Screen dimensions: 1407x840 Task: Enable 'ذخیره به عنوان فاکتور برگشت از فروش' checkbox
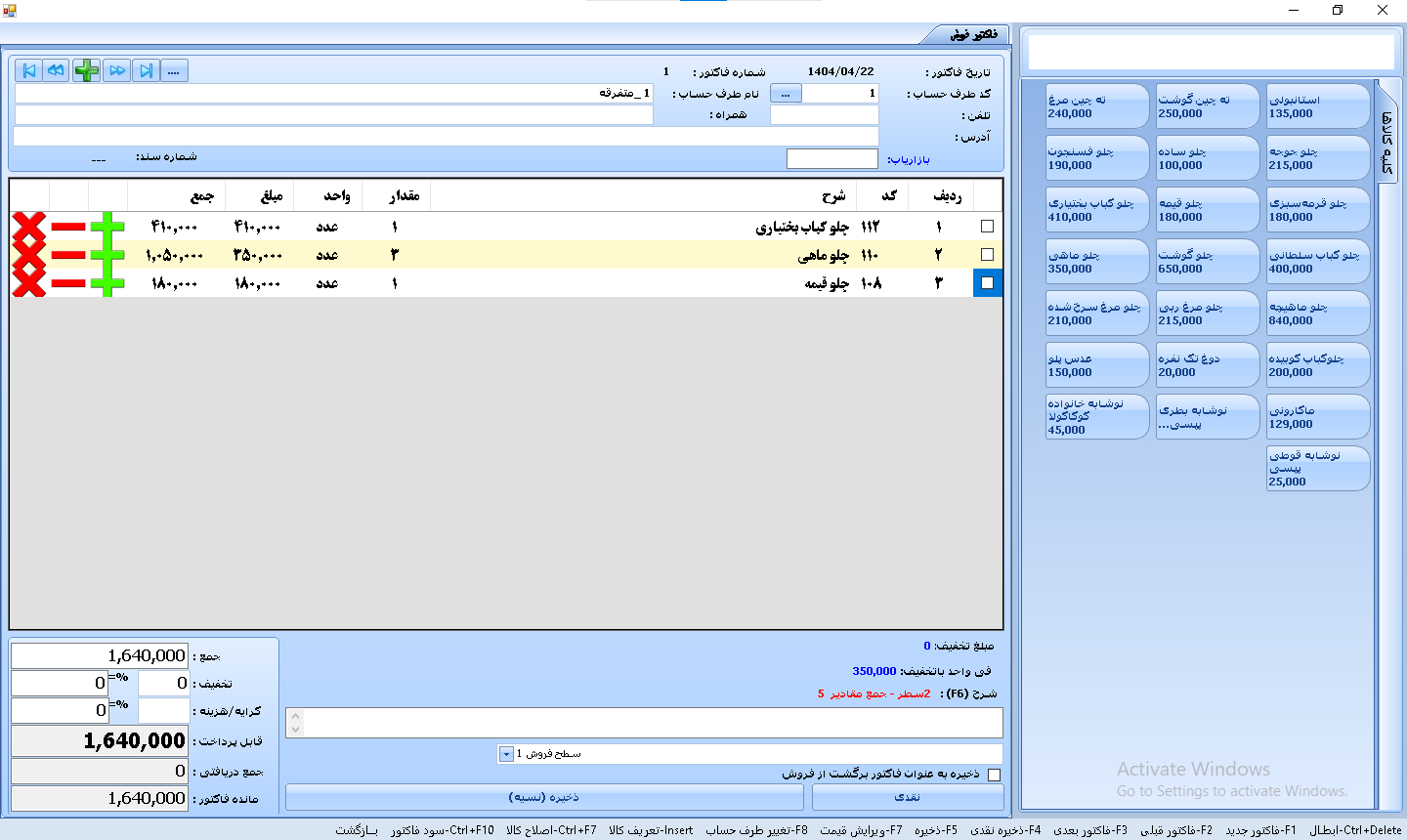[x=995, y=775]
